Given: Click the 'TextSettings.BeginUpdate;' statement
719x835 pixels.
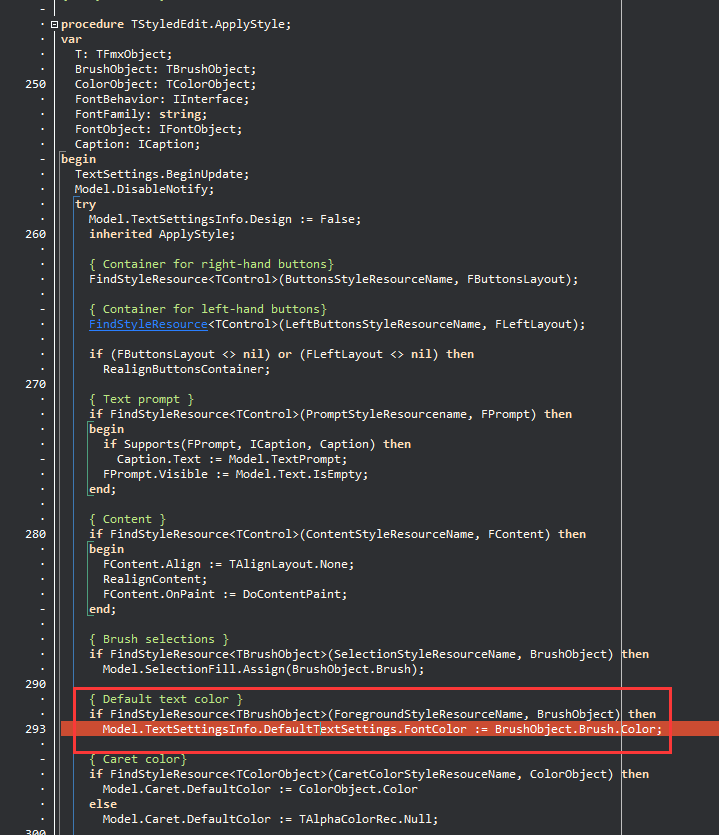Looking at the screenshot, I should (x=162, y=174).
